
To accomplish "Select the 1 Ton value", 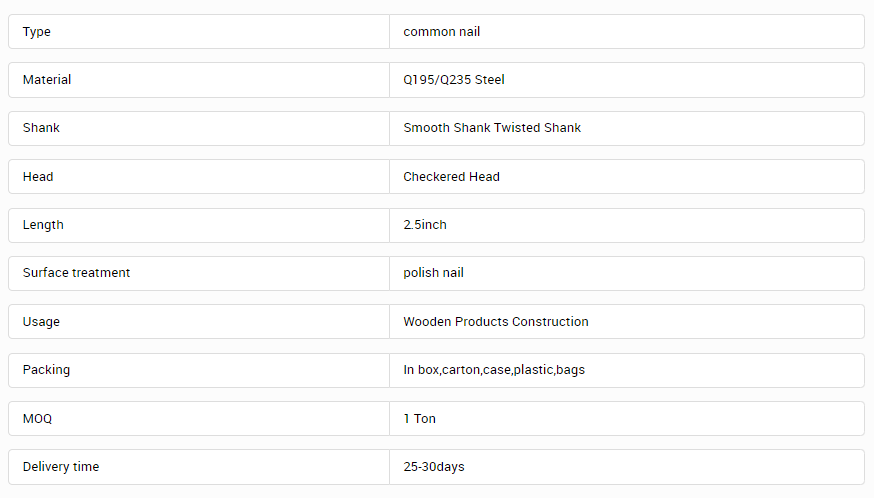I will (419, 419).
